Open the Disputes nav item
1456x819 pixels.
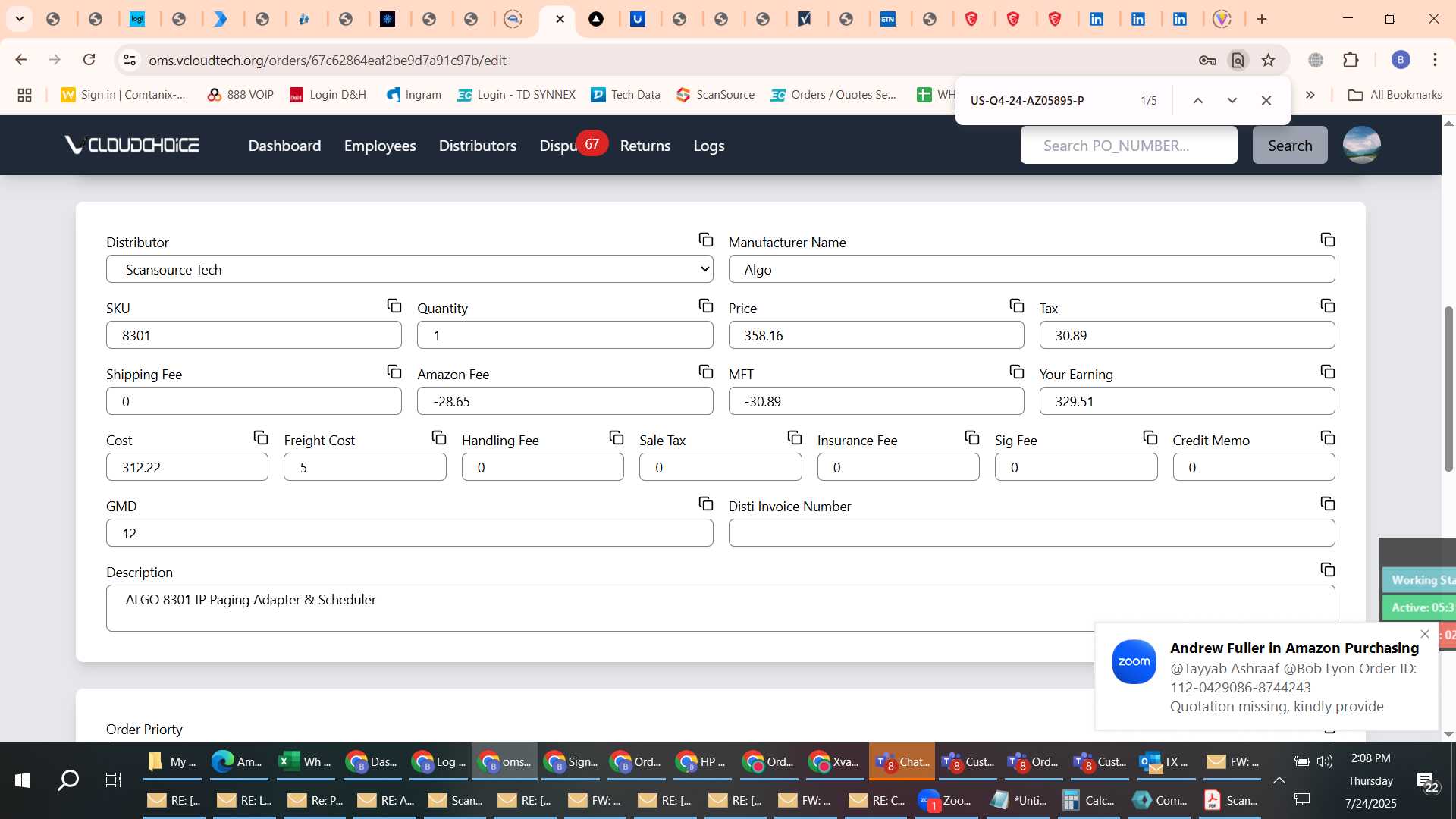560,146
